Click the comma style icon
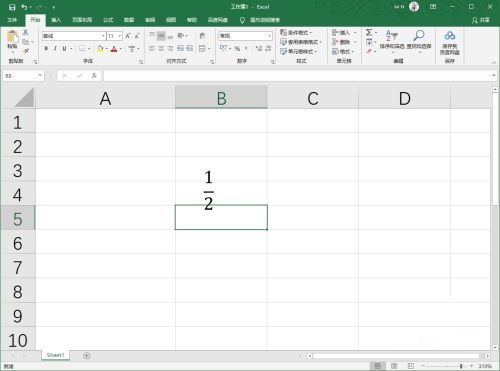 click(246, 49)
